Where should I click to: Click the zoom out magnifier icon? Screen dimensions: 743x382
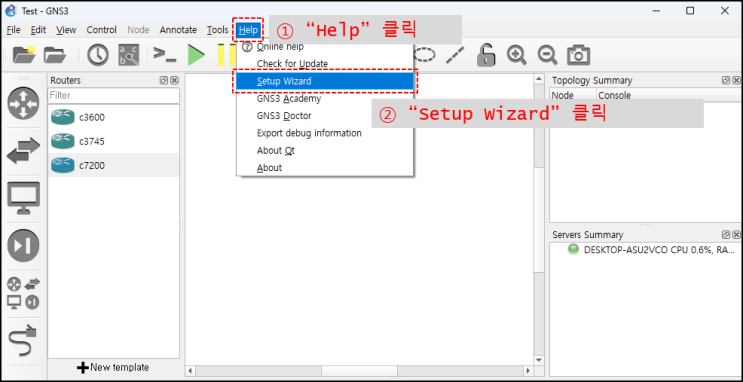[547, 55]
